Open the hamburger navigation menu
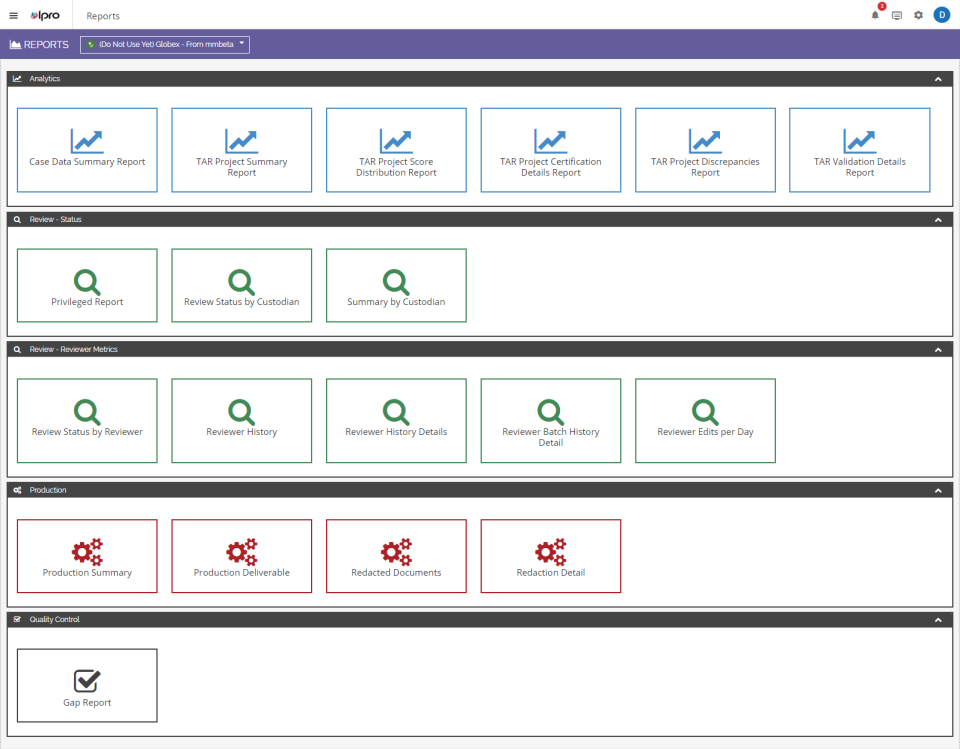 click(x=13, y=15)
